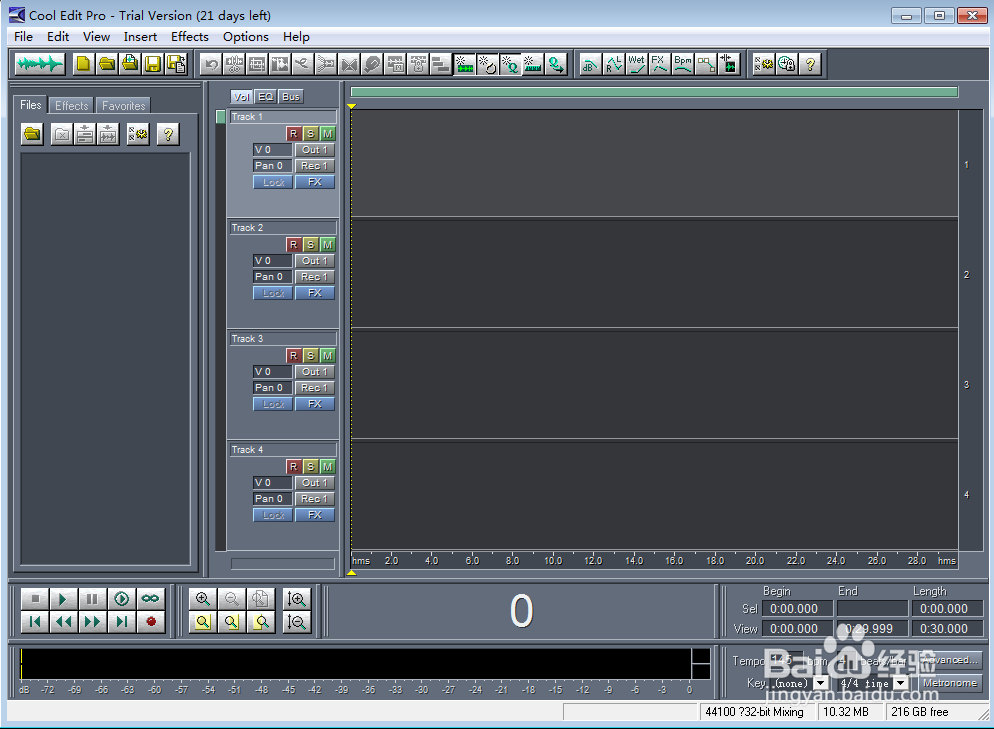This screenshot has height=729, width=994.
Task: Open Track 1 record device Rec 1
Action: tap(315, 166)
